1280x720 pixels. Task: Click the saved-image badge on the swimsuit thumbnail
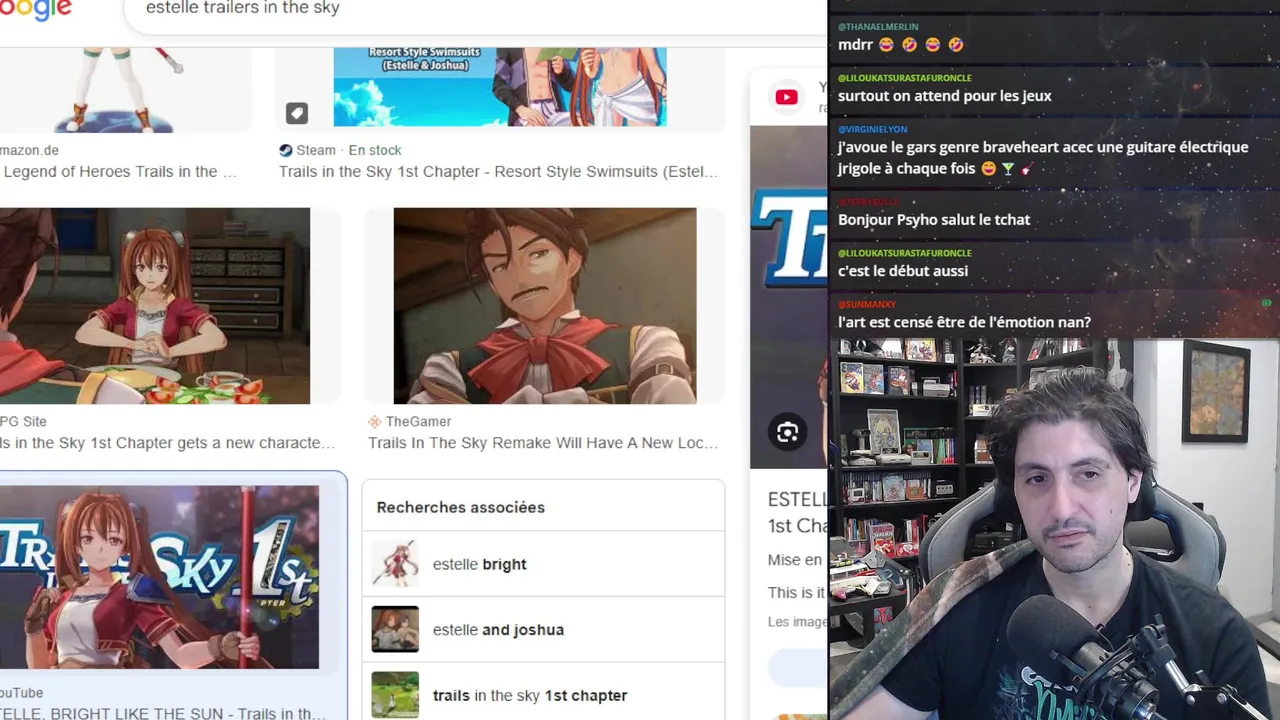click(297, 113)
